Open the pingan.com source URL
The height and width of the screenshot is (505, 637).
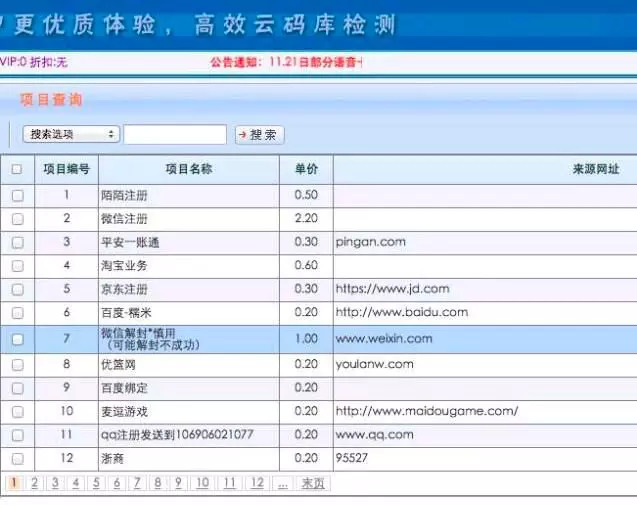coord(371,242)
